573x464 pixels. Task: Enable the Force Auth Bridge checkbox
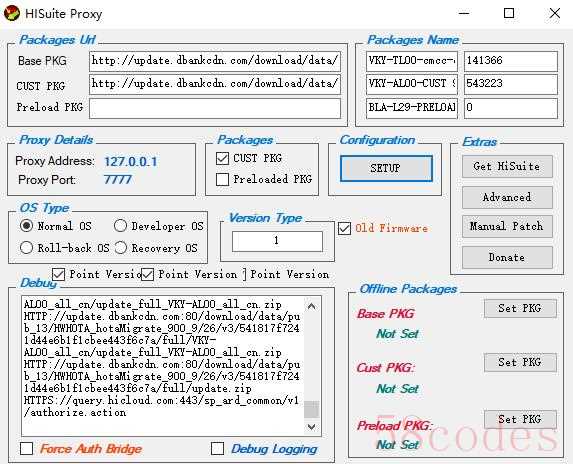point(26,449)
